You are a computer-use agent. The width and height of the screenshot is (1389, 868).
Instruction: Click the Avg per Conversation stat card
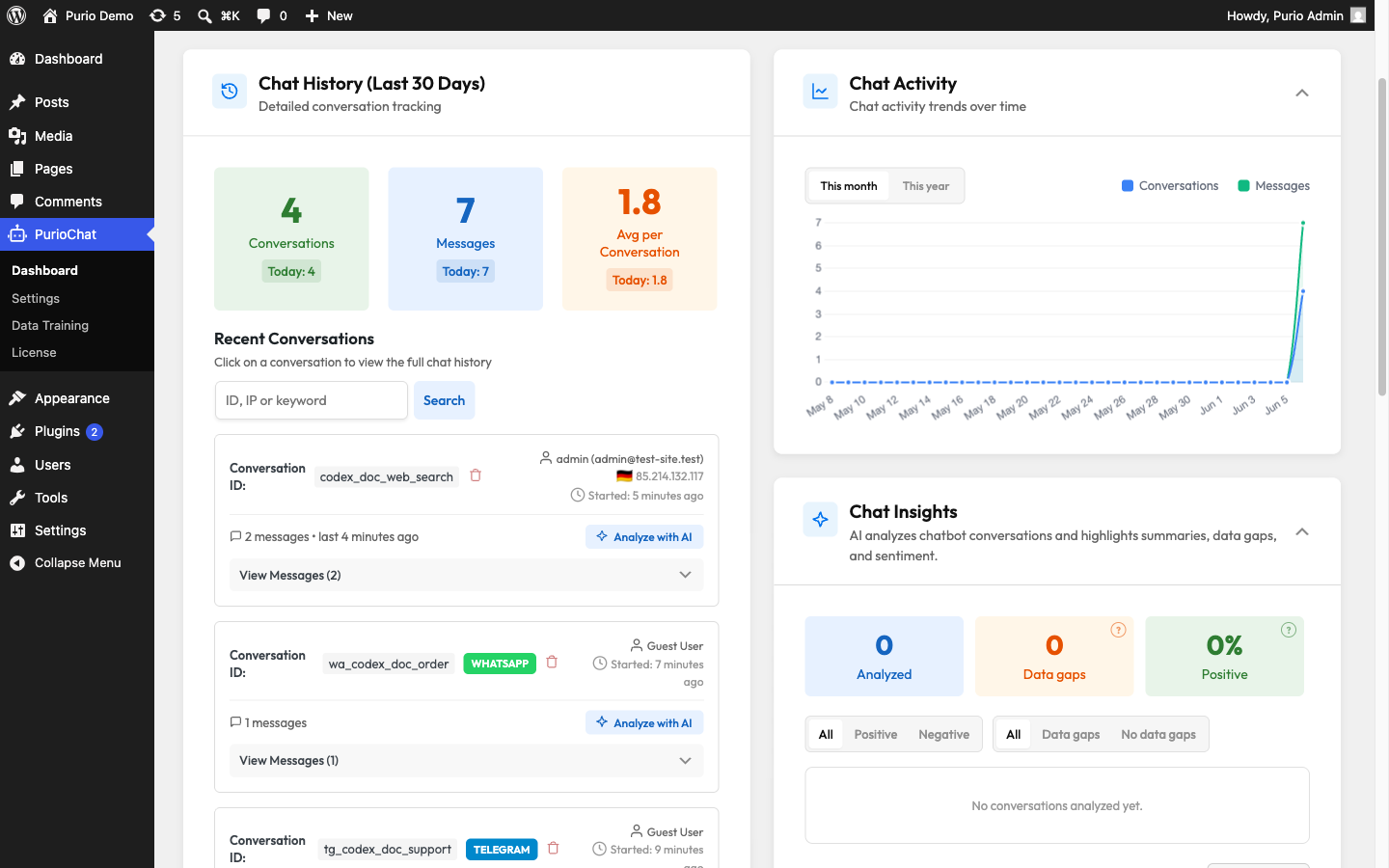(x=640, y=239)
